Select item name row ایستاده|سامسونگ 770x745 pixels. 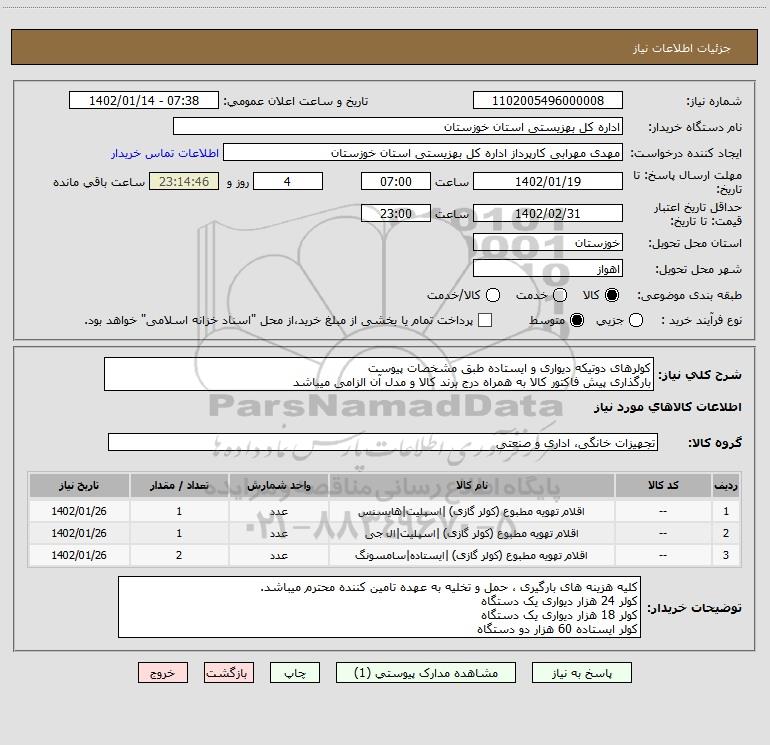point(471,555)
